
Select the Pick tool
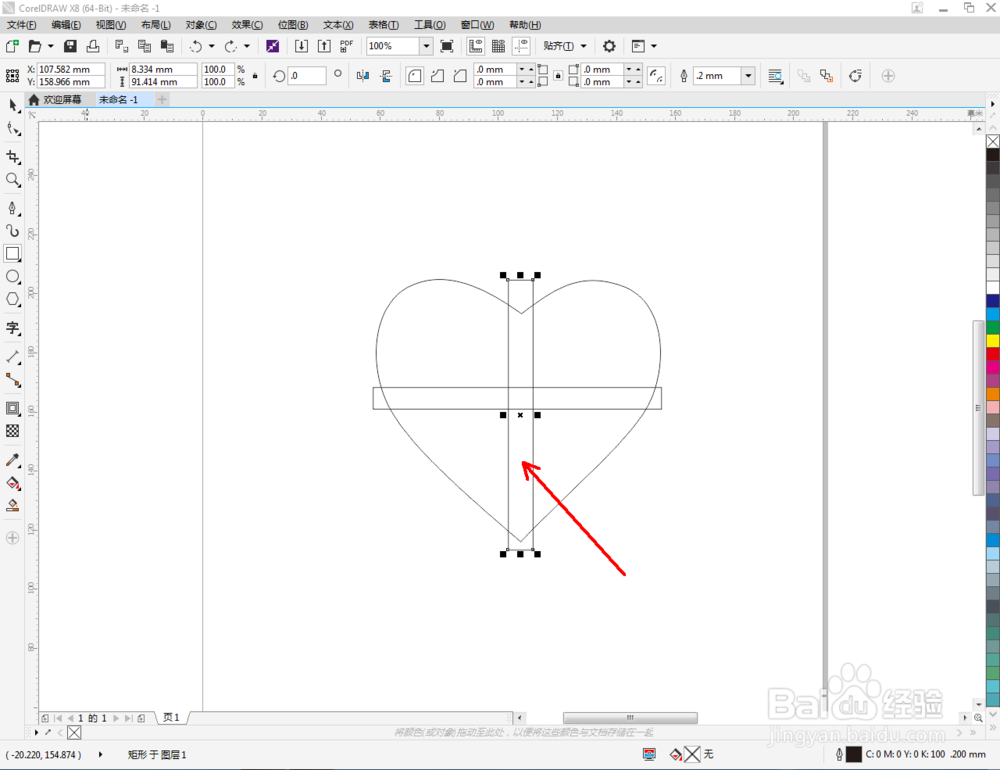point(12,105)
